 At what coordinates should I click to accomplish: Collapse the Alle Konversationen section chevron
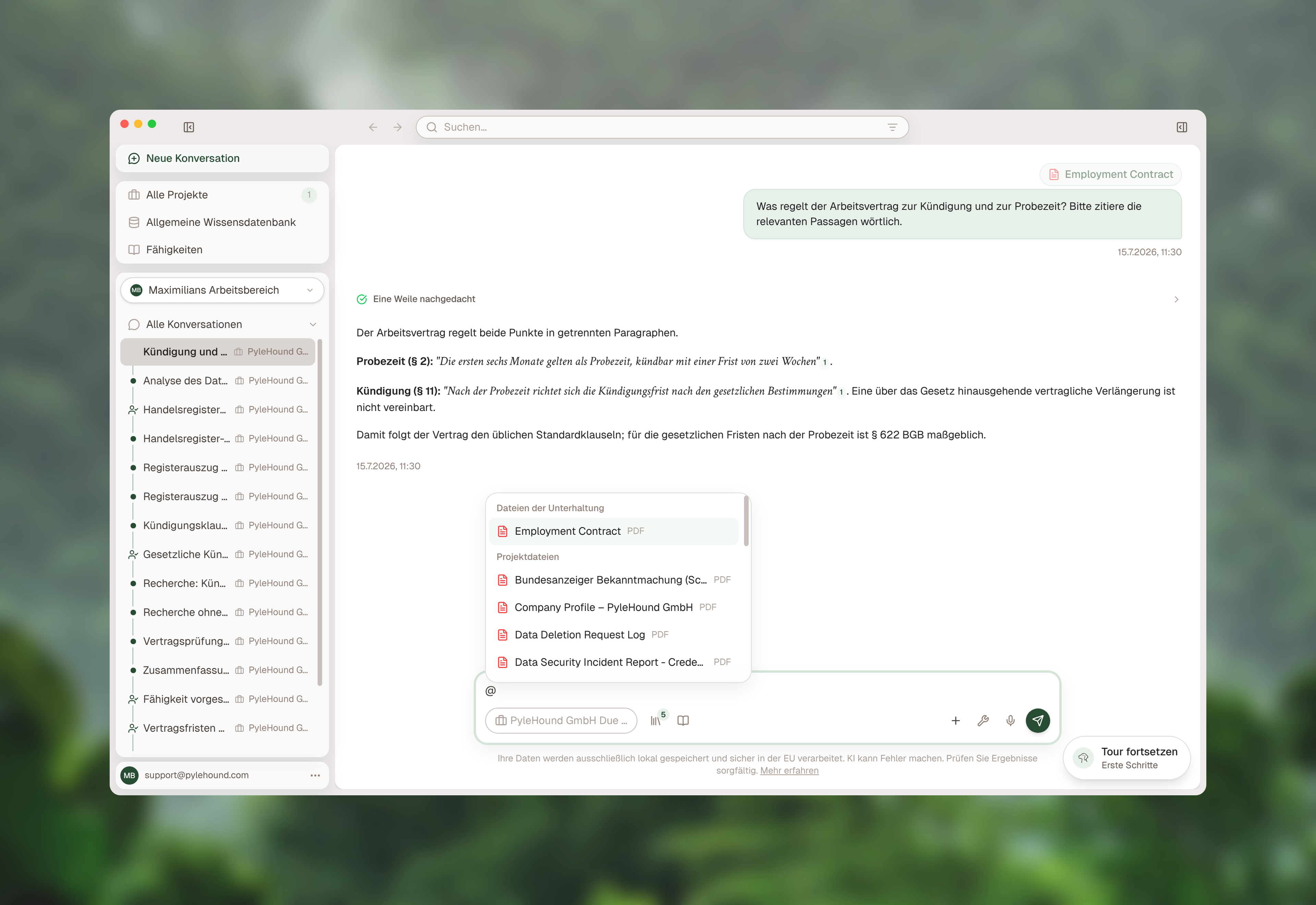coord(313,324)
